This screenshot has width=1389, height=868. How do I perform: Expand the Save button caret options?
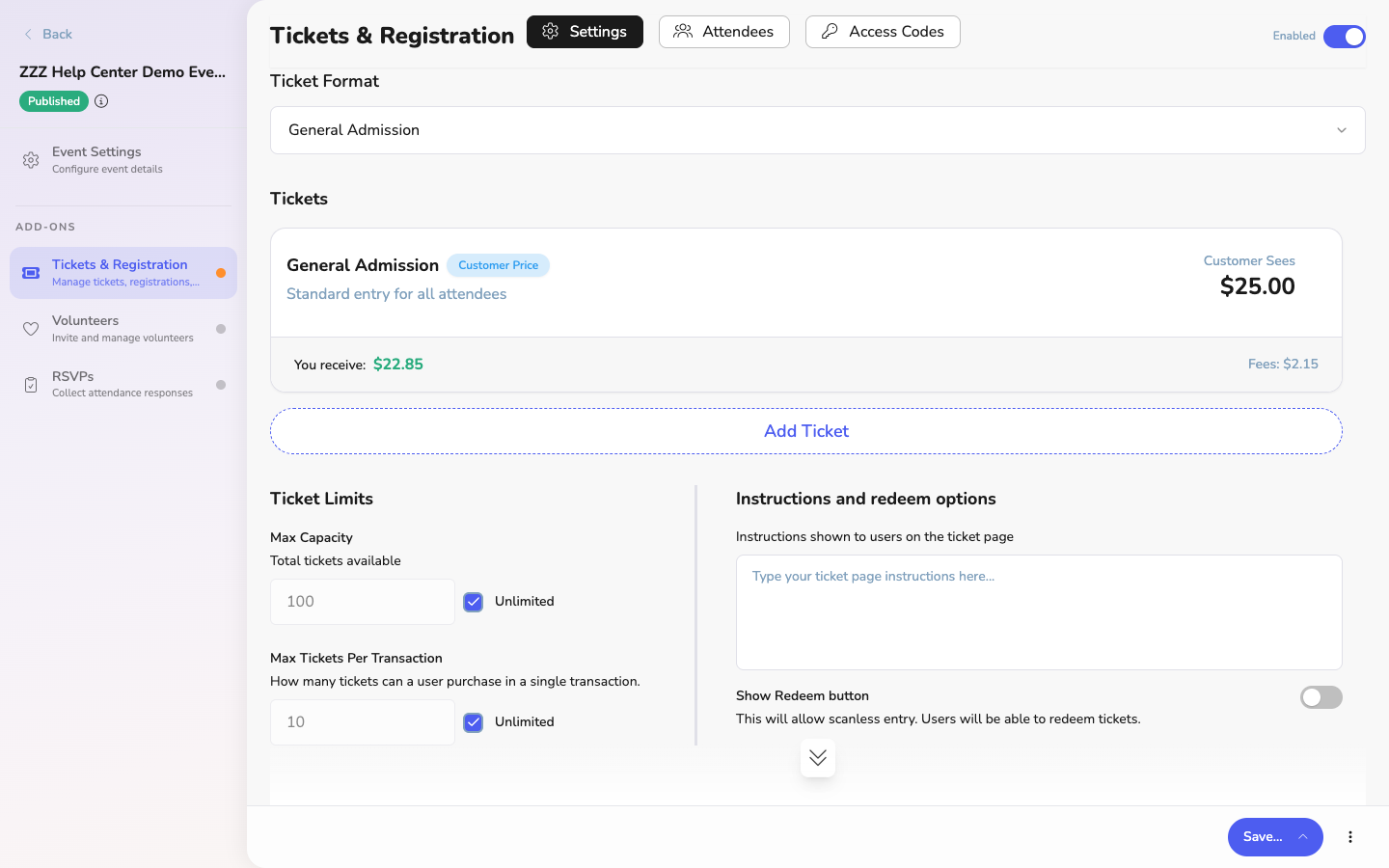click(1303, 837)
